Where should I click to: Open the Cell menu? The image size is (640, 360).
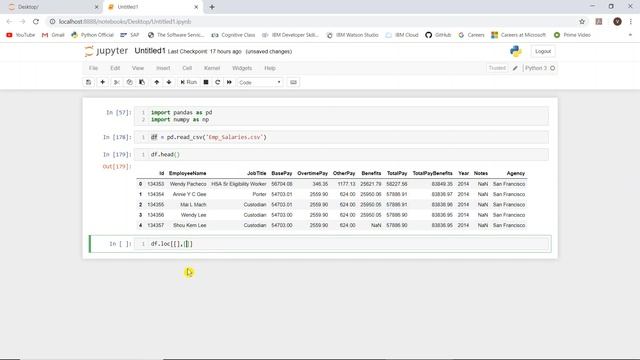pos(187,68)
